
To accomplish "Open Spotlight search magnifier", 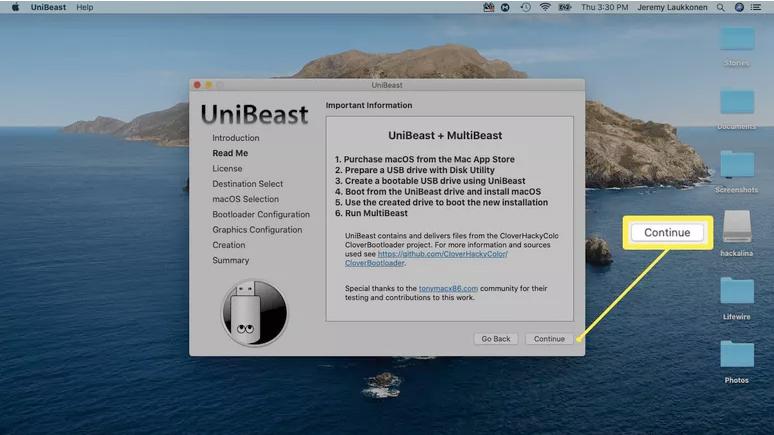I will coord(721,7).
